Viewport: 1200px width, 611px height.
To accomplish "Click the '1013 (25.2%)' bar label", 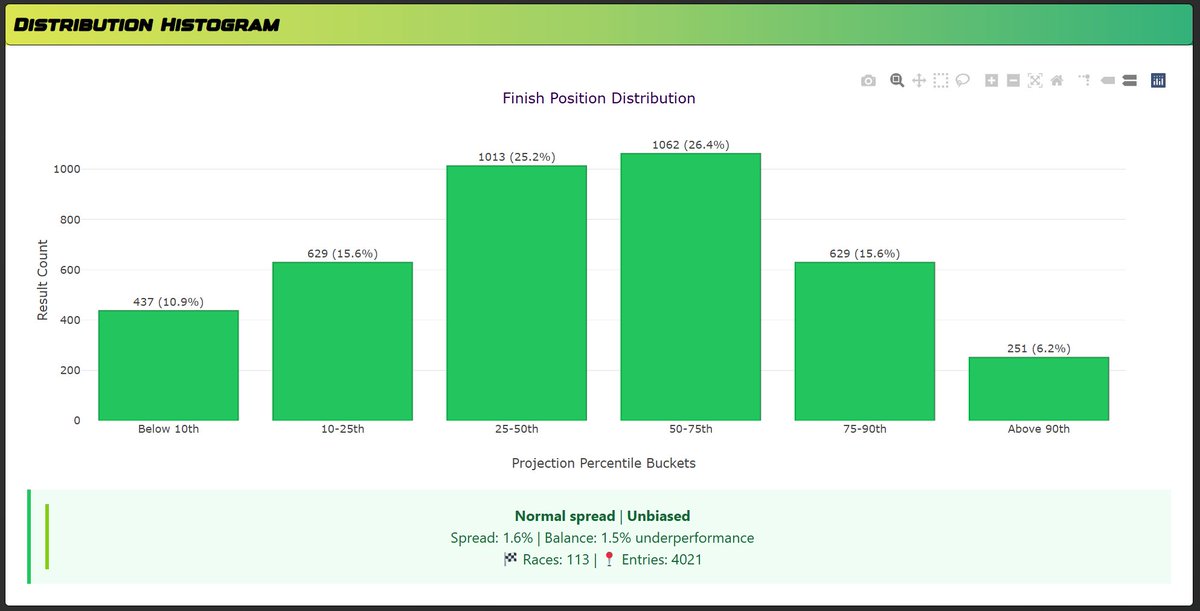I will tap(516, 157).
